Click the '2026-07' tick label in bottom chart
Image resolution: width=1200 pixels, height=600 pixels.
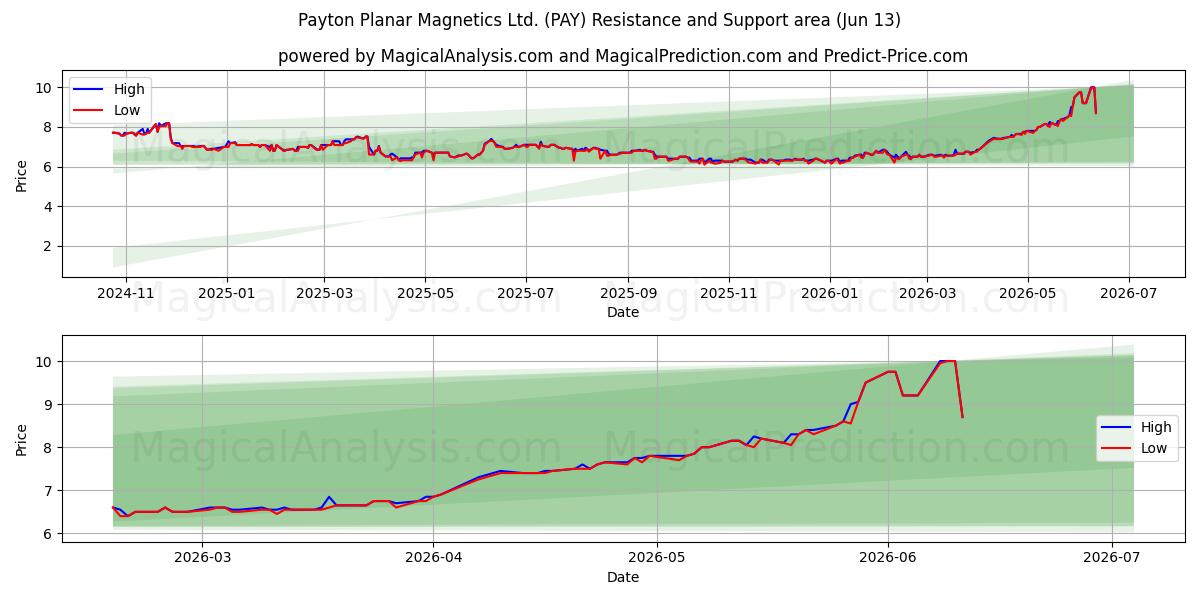point(1112,559)
